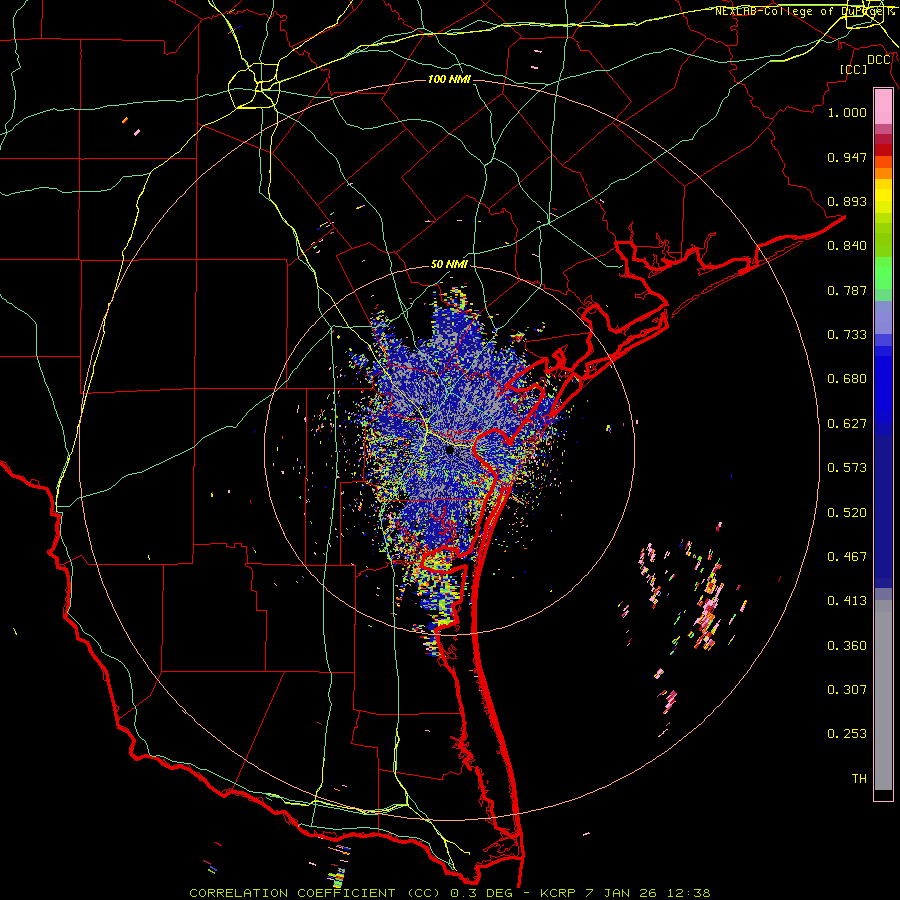Click the 0.573 value on the scale
This screenshot has height=900, width=900.
(x=847, y=468)
